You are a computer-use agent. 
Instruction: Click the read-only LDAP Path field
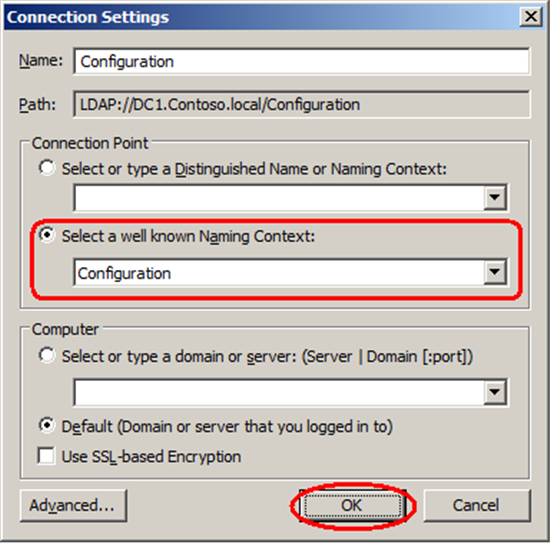(302, 104)
